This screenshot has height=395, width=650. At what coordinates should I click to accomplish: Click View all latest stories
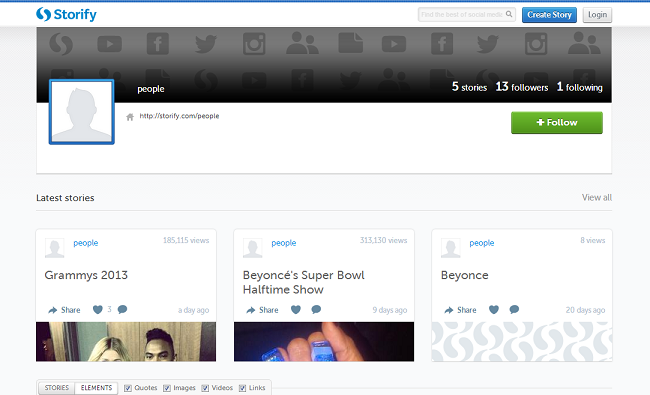(597, 197)
